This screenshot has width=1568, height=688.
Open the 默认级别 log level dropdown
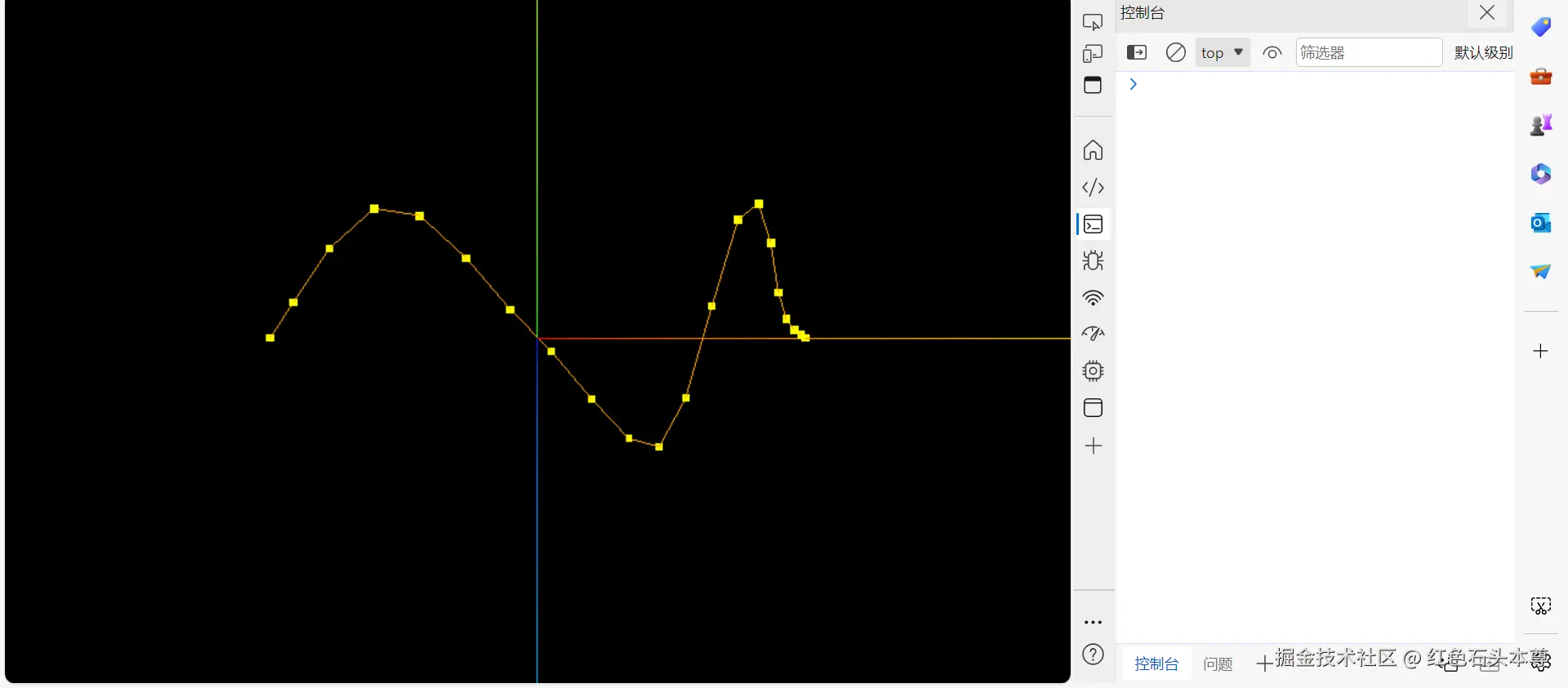(1483, 53)
